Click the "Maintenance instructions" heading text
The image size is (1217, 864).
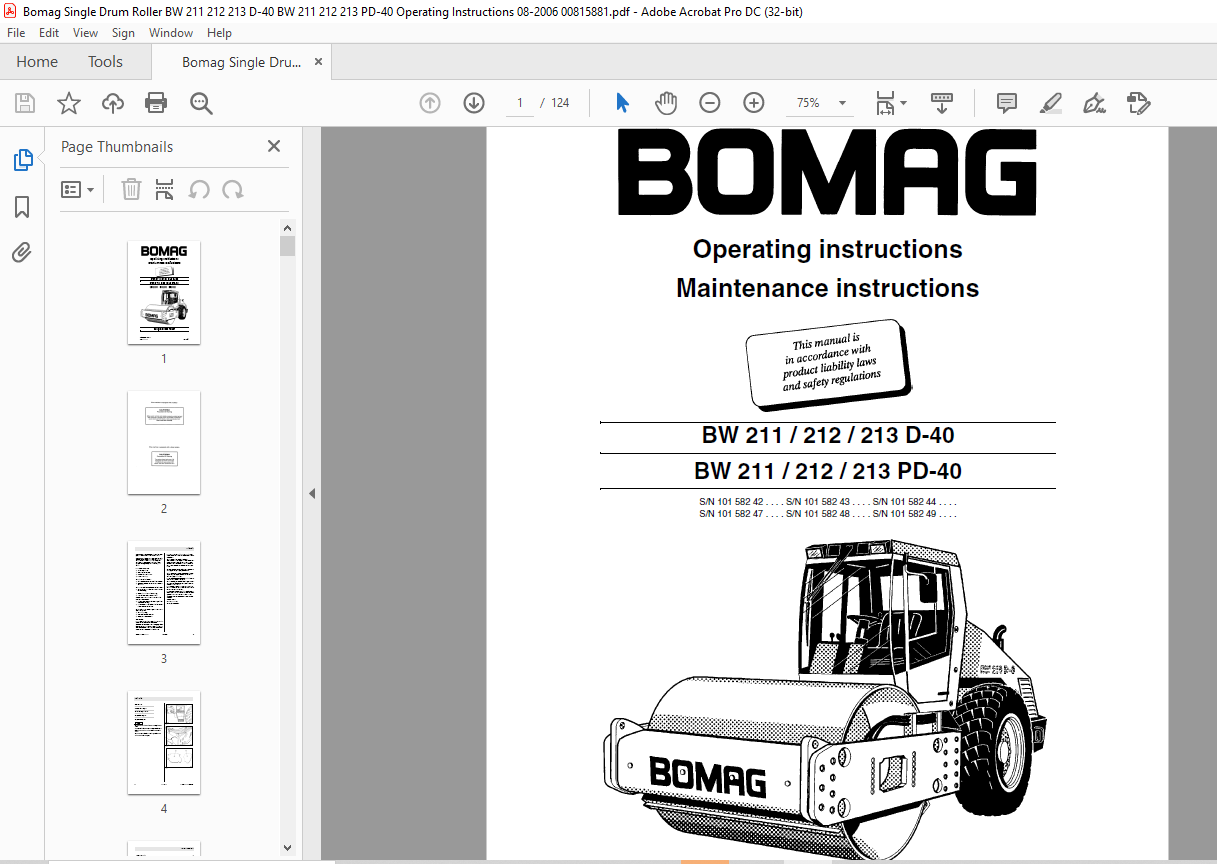[828, 288]
